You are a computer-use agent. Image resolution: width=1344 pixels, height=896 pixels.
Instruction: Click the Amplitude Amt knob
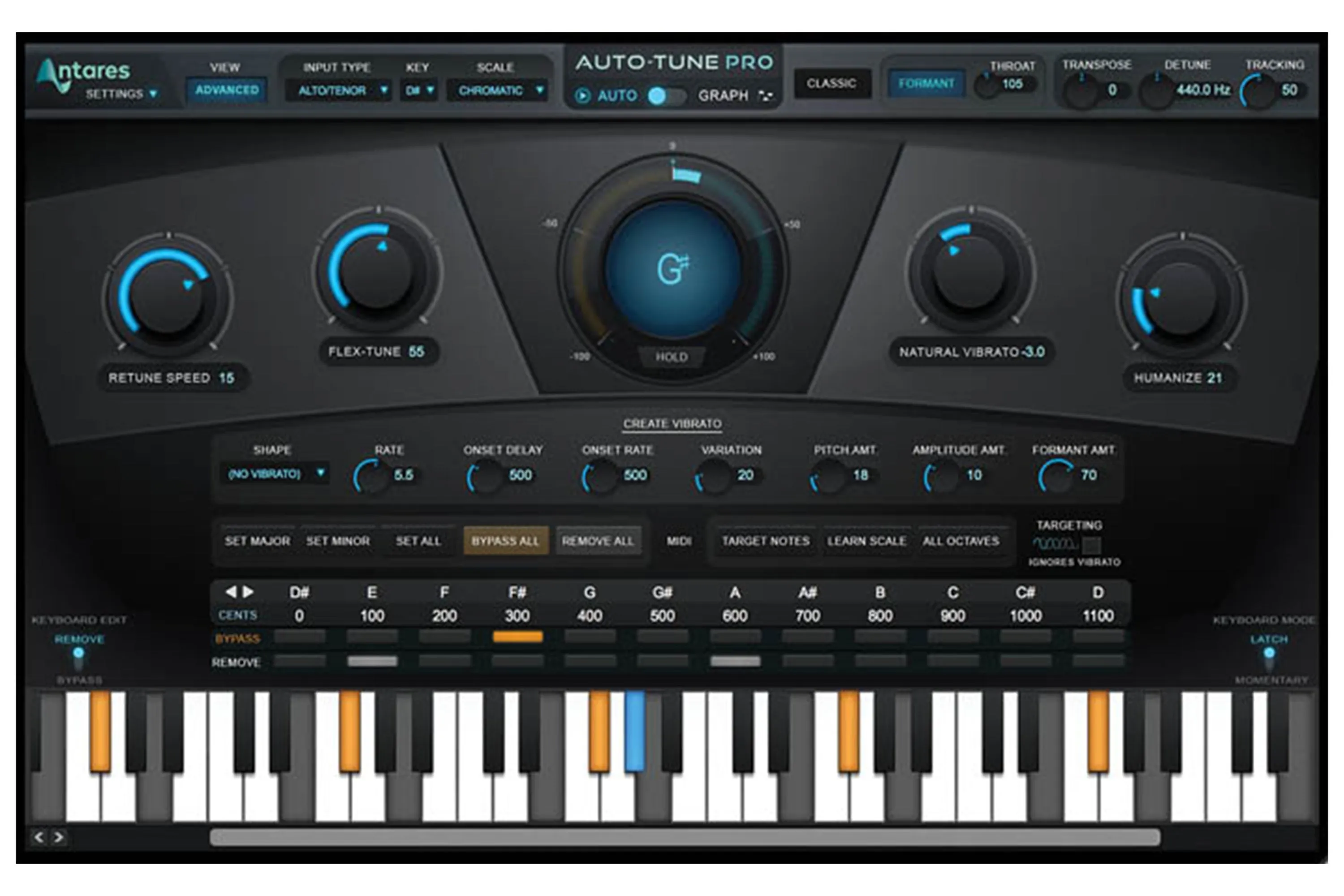pyautogui.click(x=941, y=476)
